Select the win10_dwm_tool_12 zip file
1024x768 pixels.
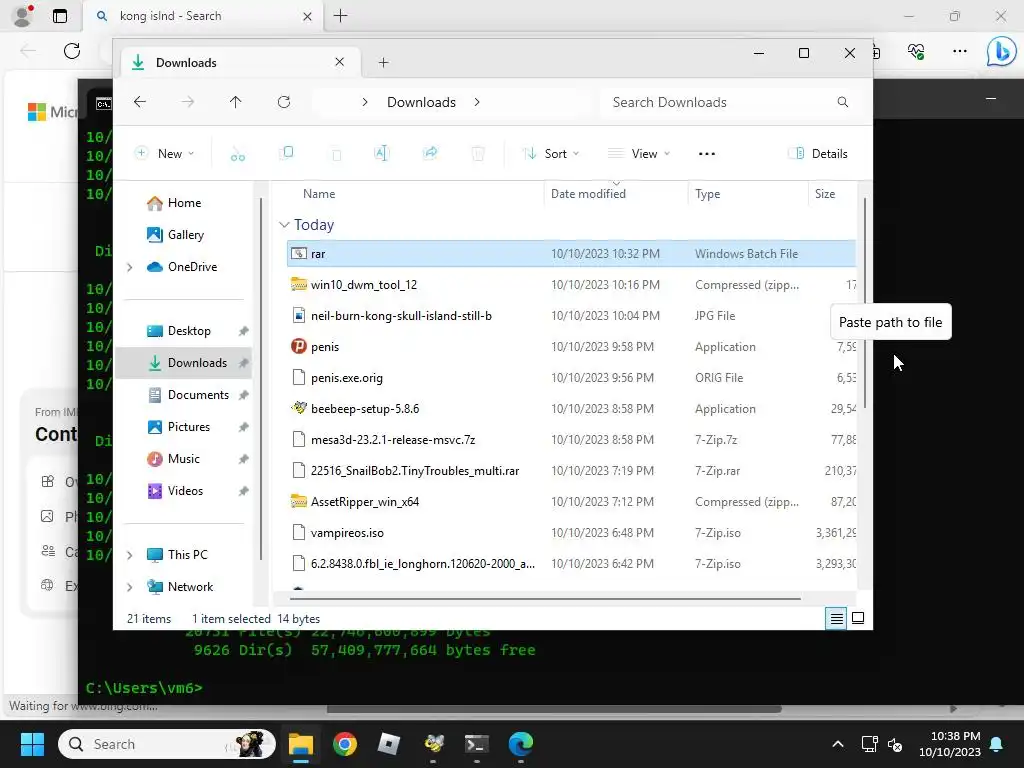[571, 285]
